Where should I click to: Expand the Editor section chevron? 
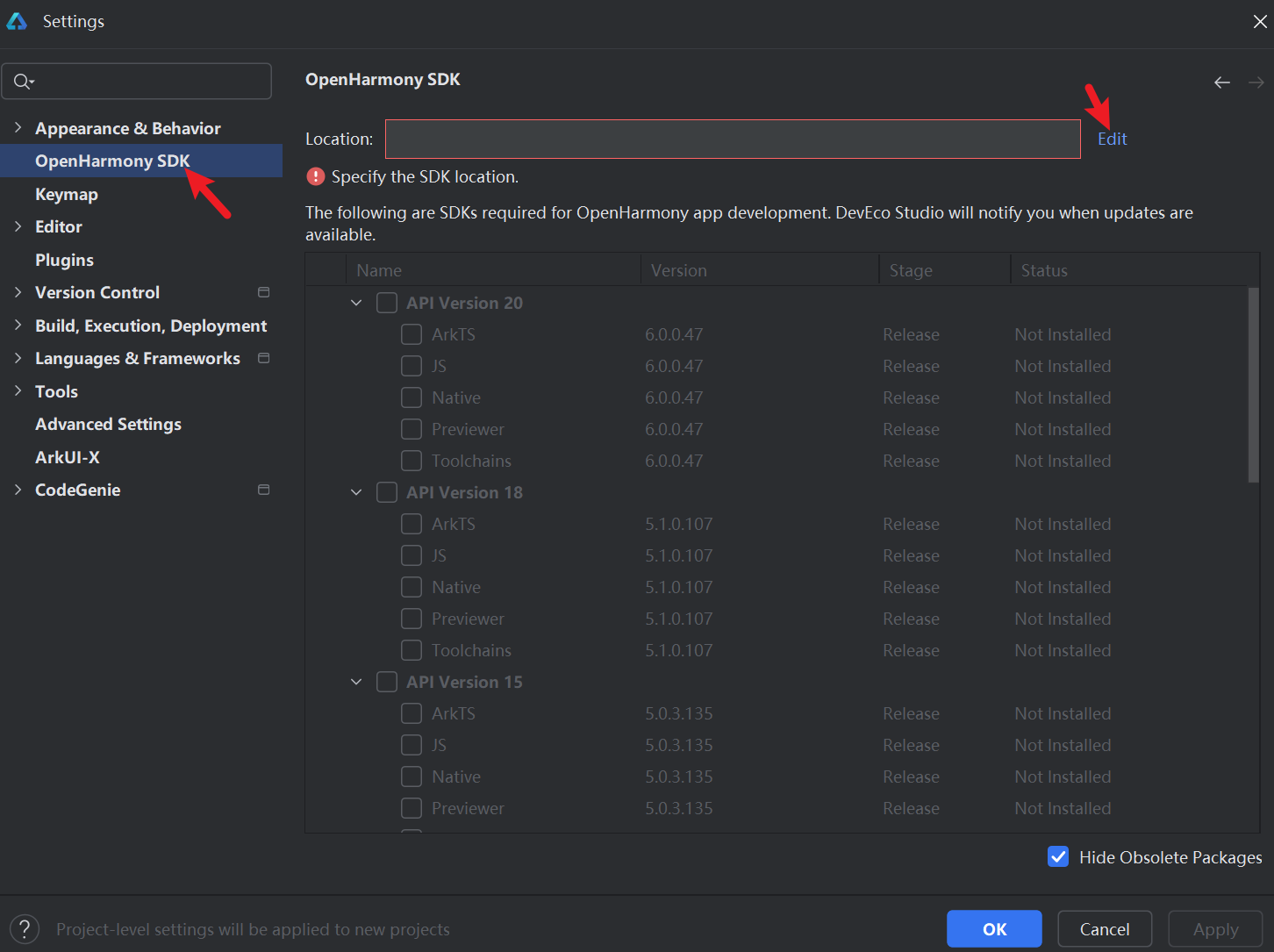(18, 226)
